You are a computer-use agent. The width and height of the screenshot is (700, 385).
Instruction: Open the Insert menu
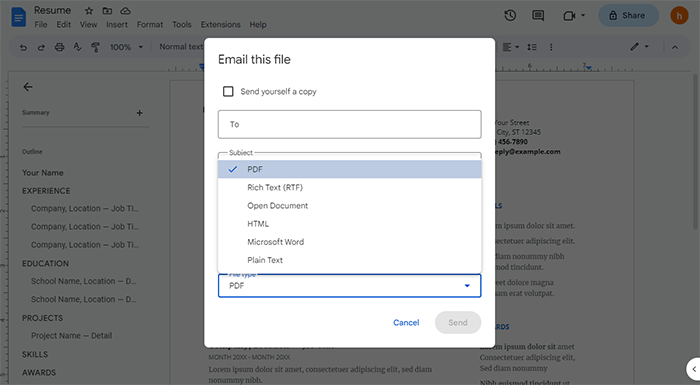(117, 25)
